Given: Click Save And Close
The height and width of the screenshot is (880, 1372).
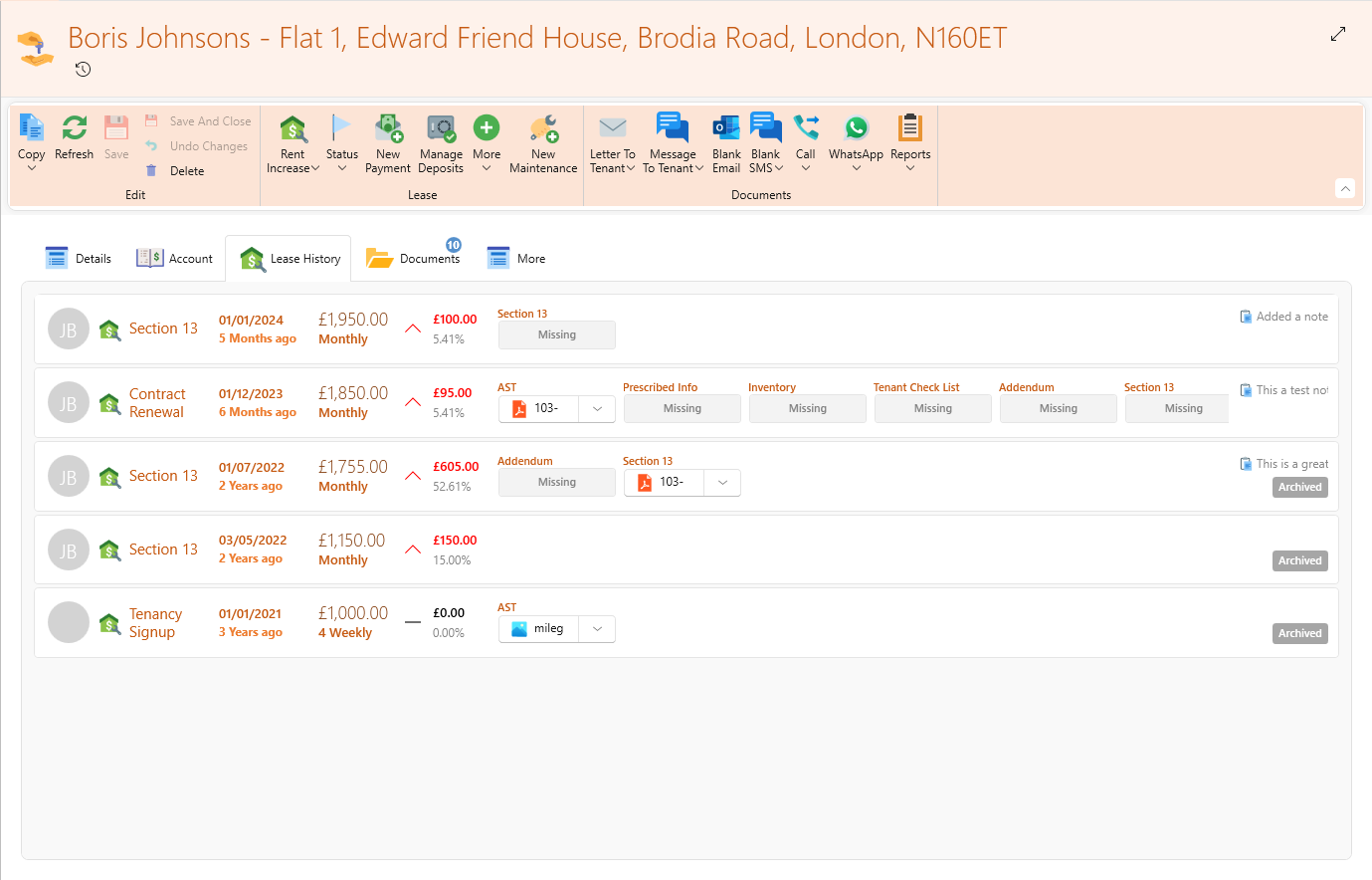Looking at the screenshot, I should [198, 121].
